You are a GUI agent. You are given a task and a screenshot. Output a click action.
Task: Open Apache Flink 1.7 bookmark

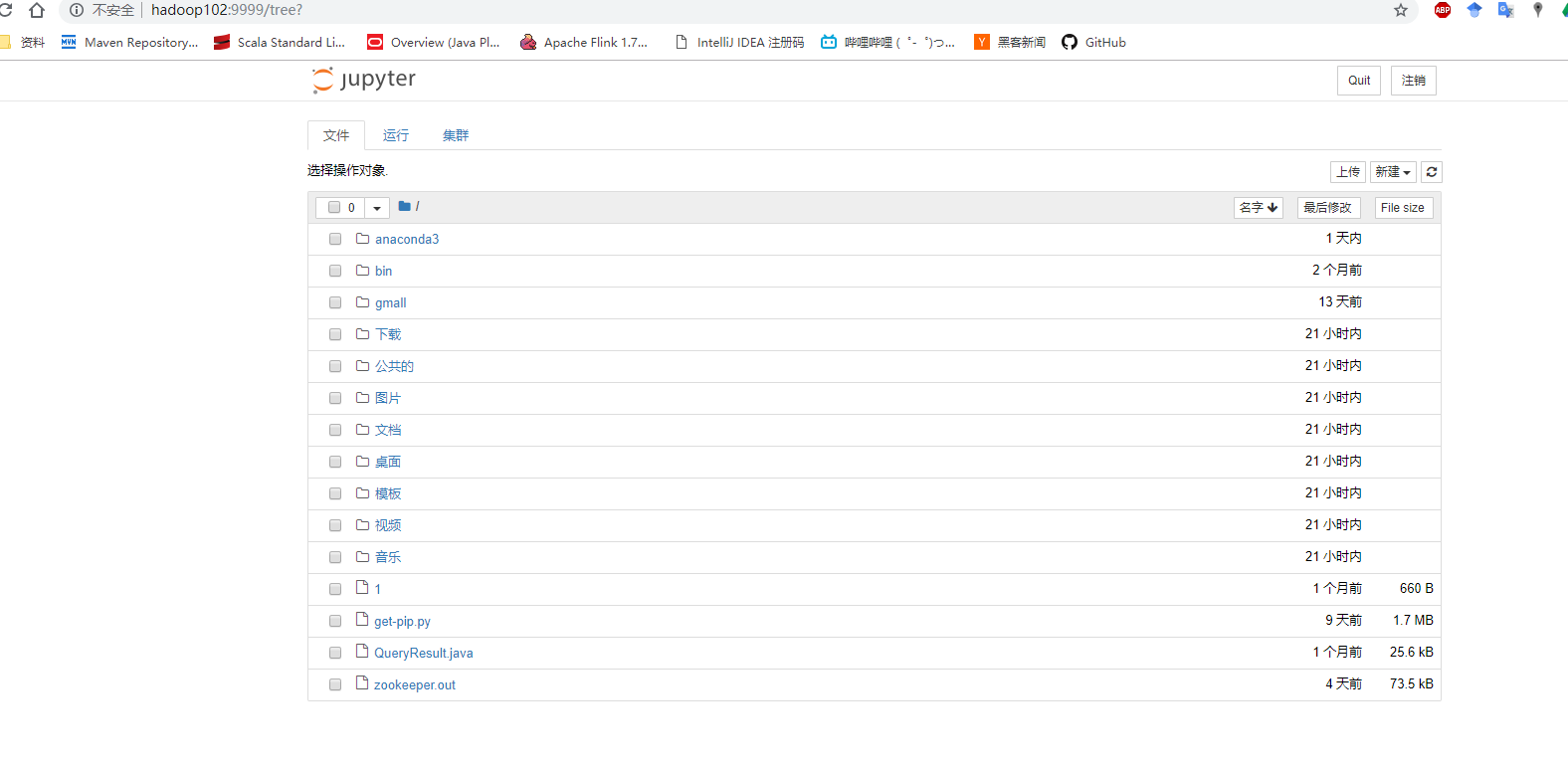[584, 42]
